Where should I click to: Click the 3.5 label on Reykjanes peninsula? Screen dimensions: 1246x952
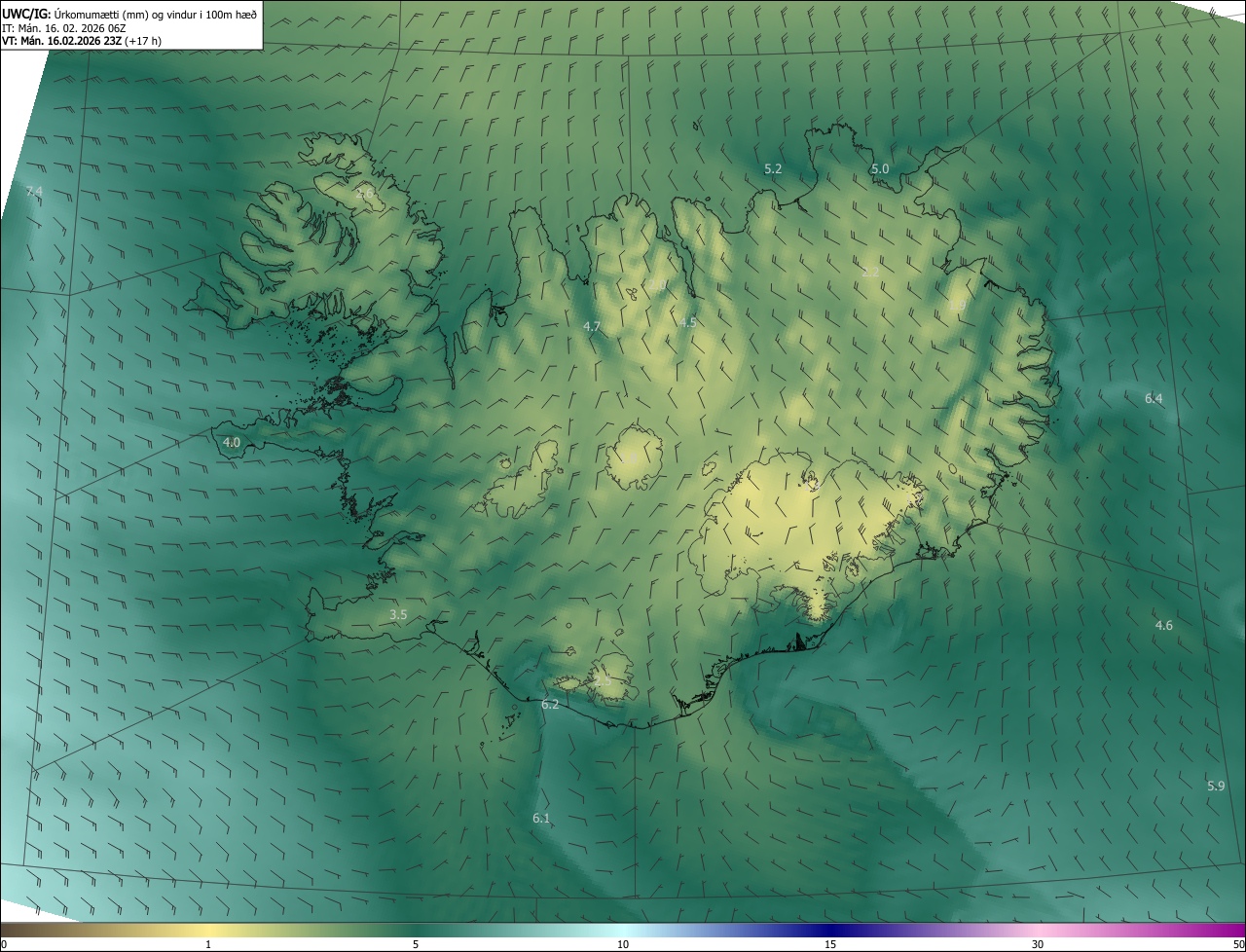[398, 614]
